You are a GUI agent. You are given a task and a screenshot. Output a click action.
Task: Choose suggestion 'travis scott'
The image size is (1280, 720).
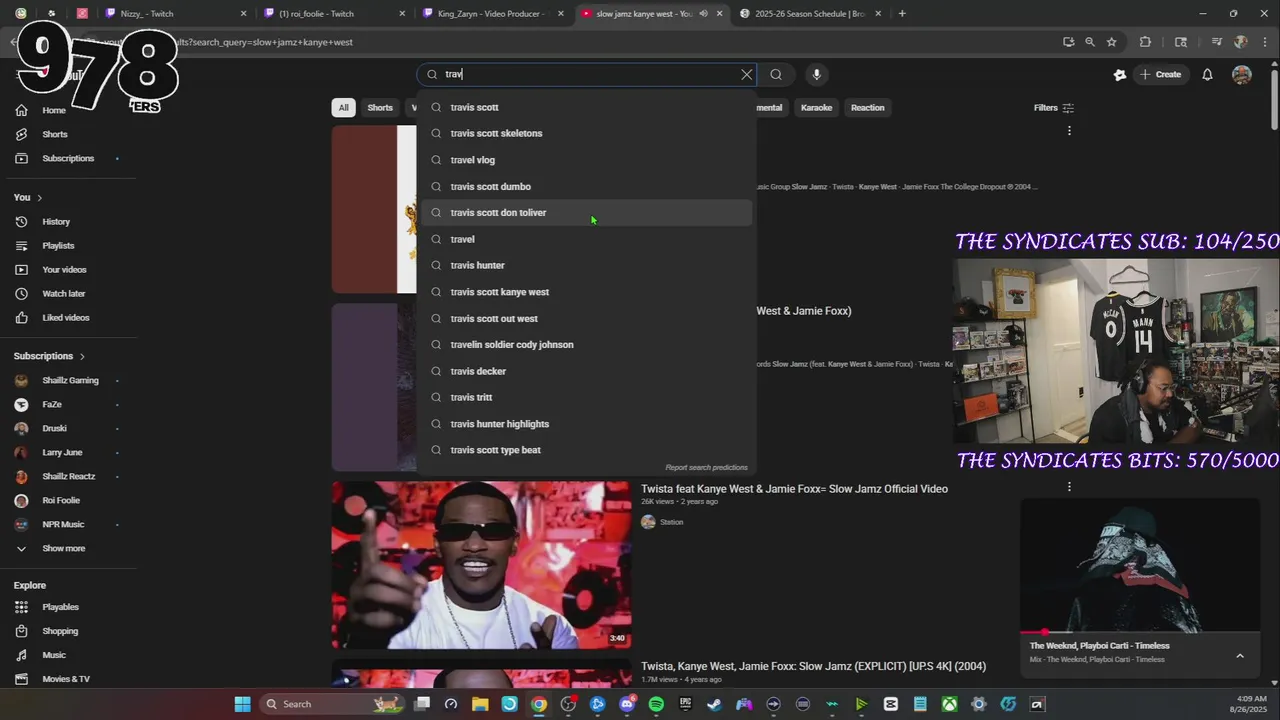pyautogui.click(x=585, y=107)
